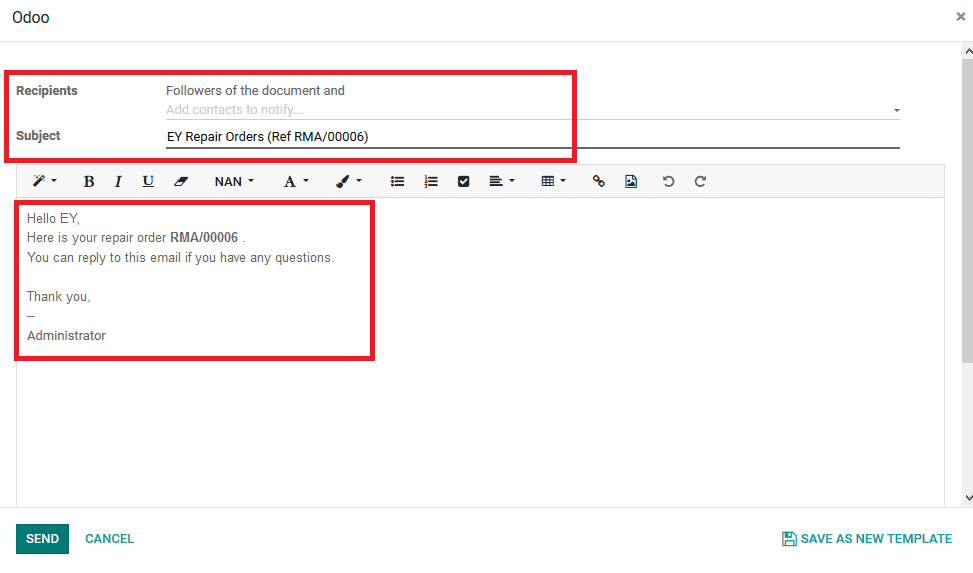Viewport: 973px width, 573px height.
Task: Click the Subject input field
Action: pyautogui.click(x=532, y=137)
